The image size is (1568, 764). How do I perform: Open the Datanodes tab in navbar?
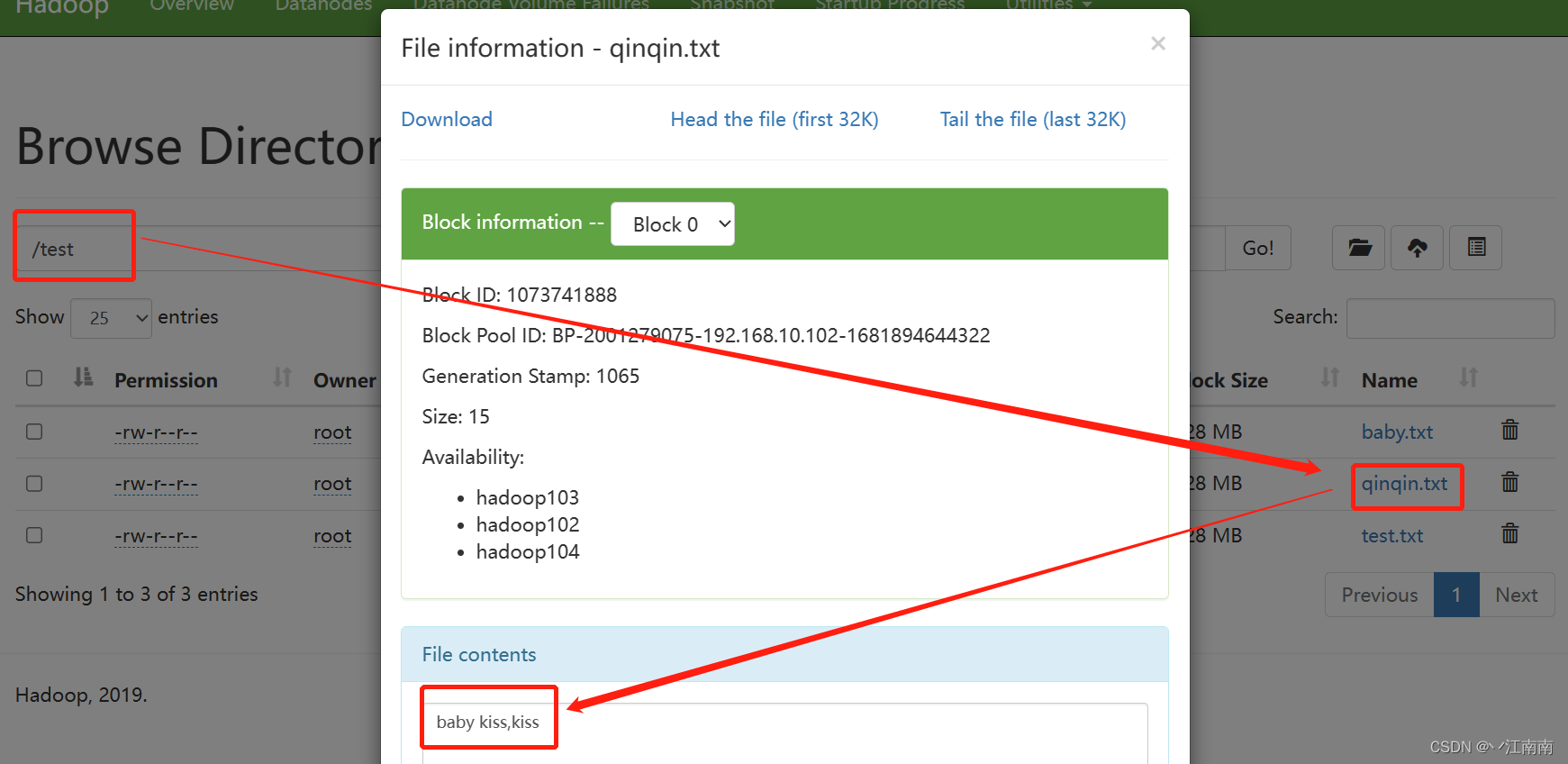pyautogui.click(x=323, y=5)
